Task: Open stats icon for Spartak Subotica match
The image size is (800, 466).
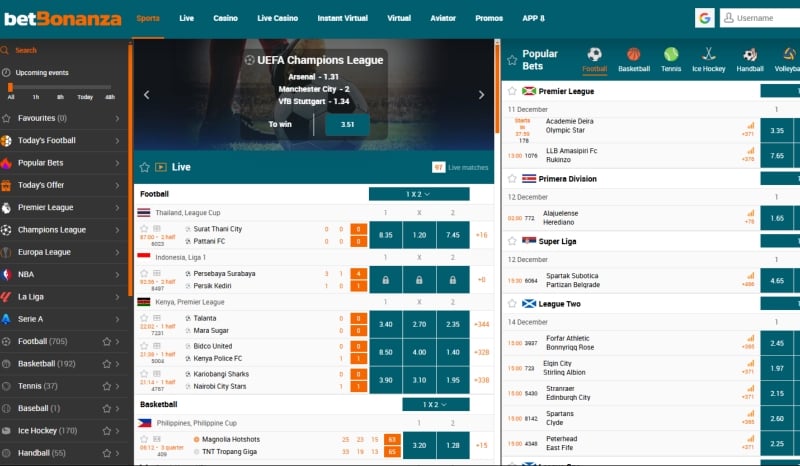Action: pyautogui.click(x=751, y=276)
